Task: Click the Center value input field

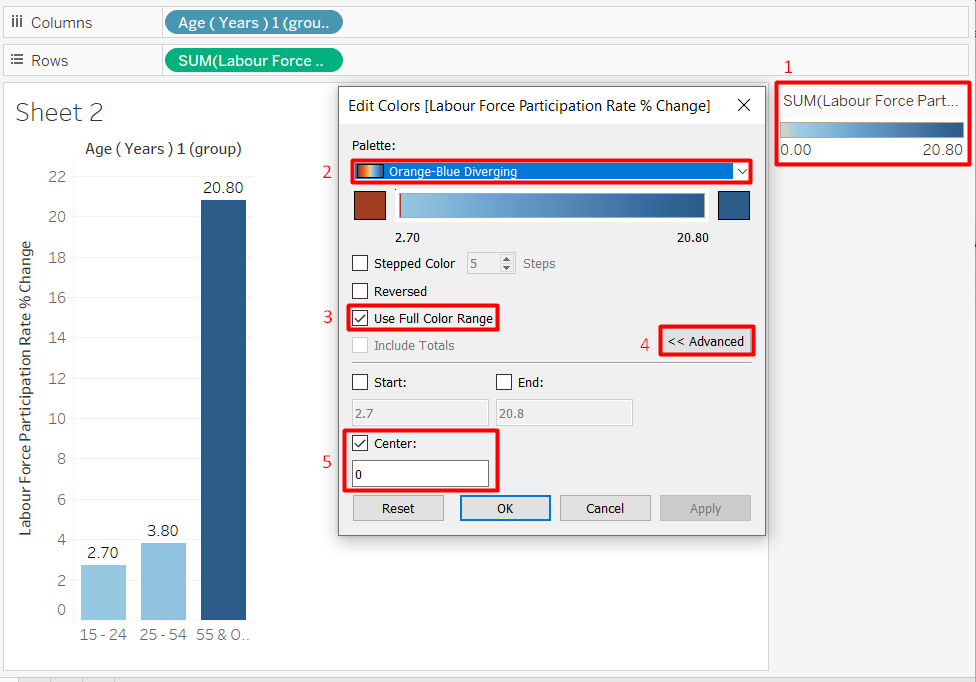Action: click(x=421, y=474)
